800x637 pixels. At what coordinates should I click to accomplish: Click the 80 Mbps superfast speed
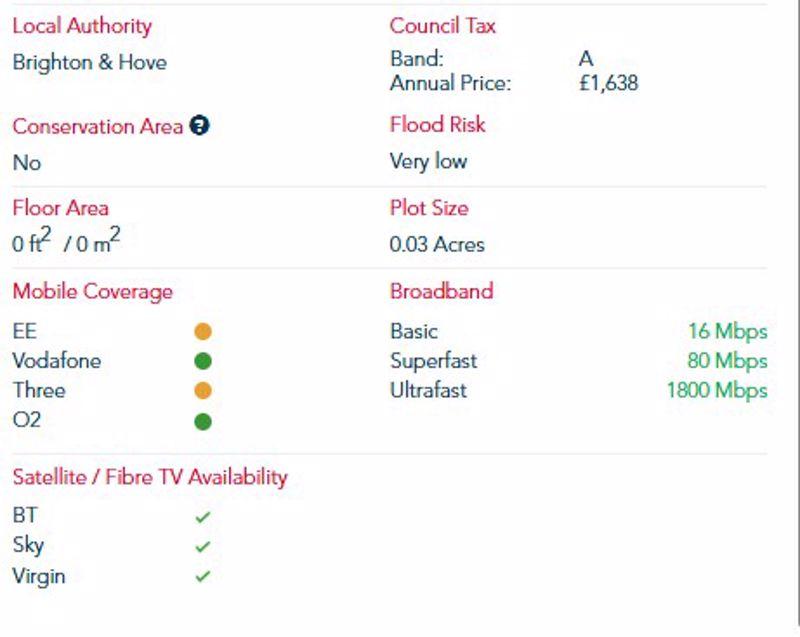727,361
